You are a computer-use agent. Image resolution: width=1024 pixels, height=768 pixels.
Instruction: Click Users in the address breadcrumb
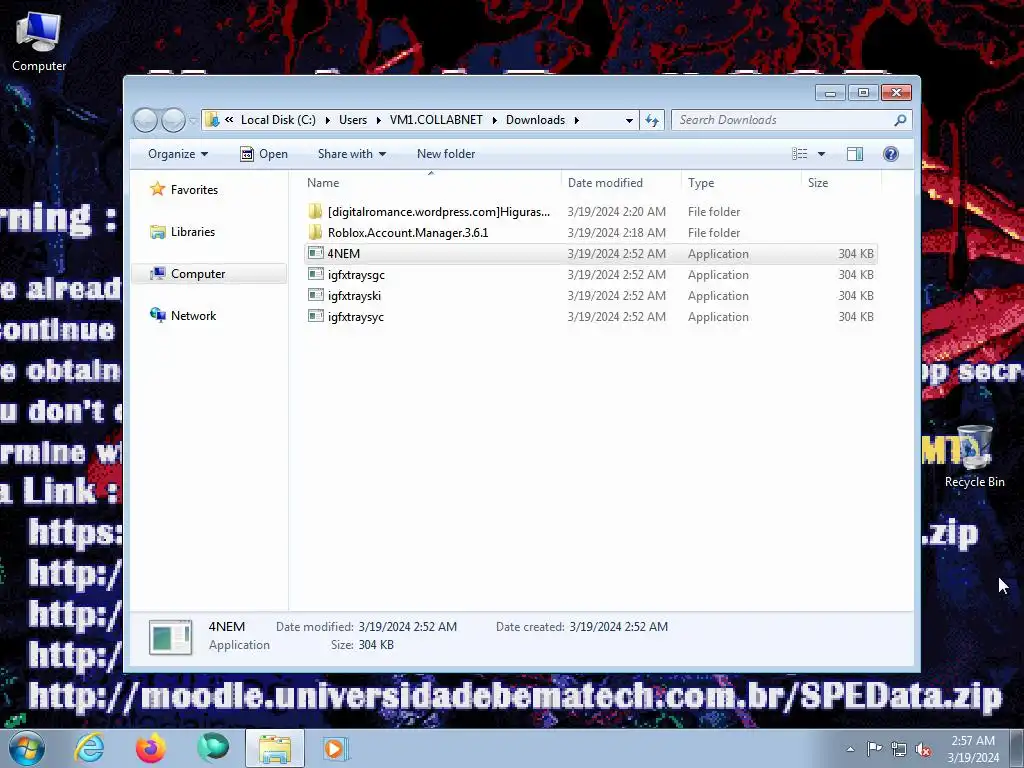[353, 120]
